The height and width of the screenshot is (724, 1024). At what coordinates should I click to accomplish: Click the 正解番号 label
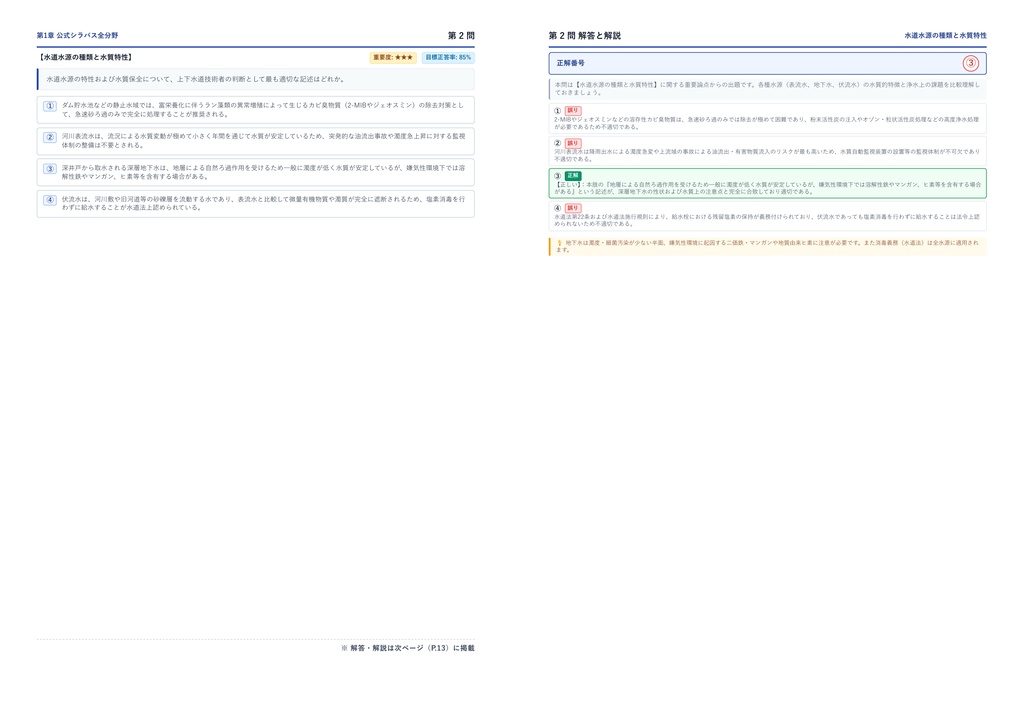coord(570,63)
